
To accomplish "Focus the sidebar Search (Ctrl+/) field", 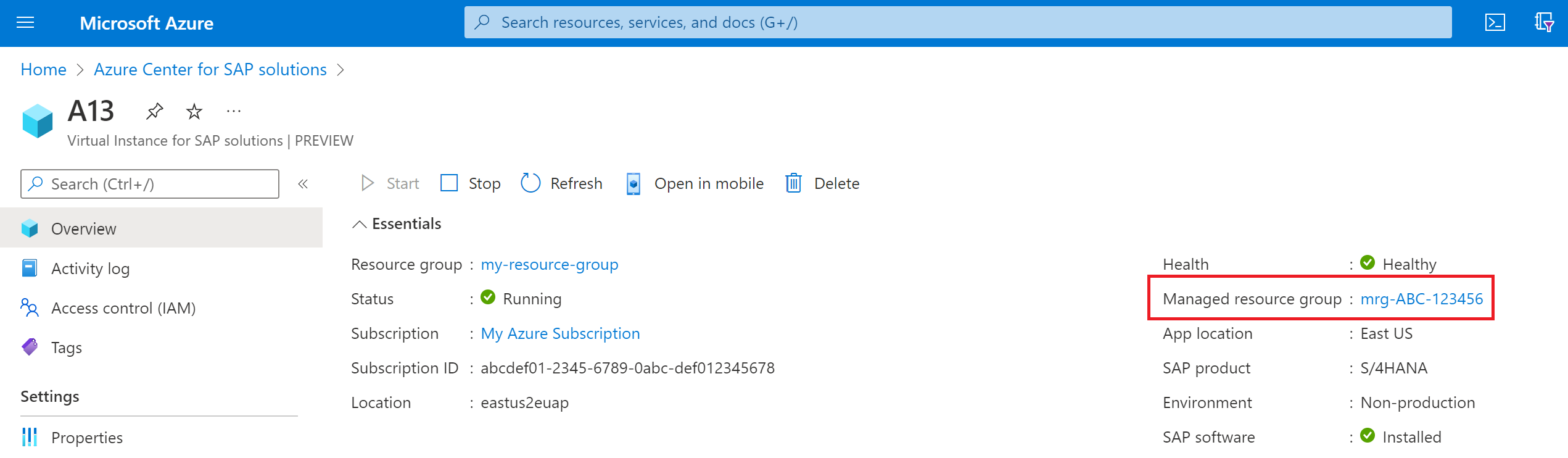I will (150, 184).
